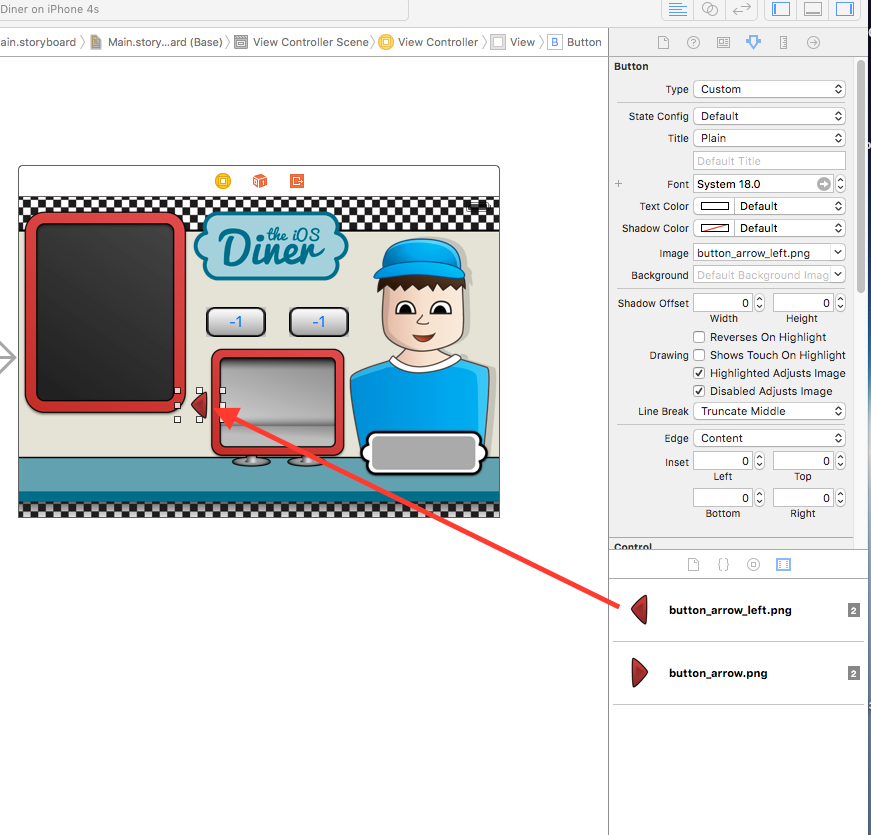Add a font variation with plus

pos(618,183)
